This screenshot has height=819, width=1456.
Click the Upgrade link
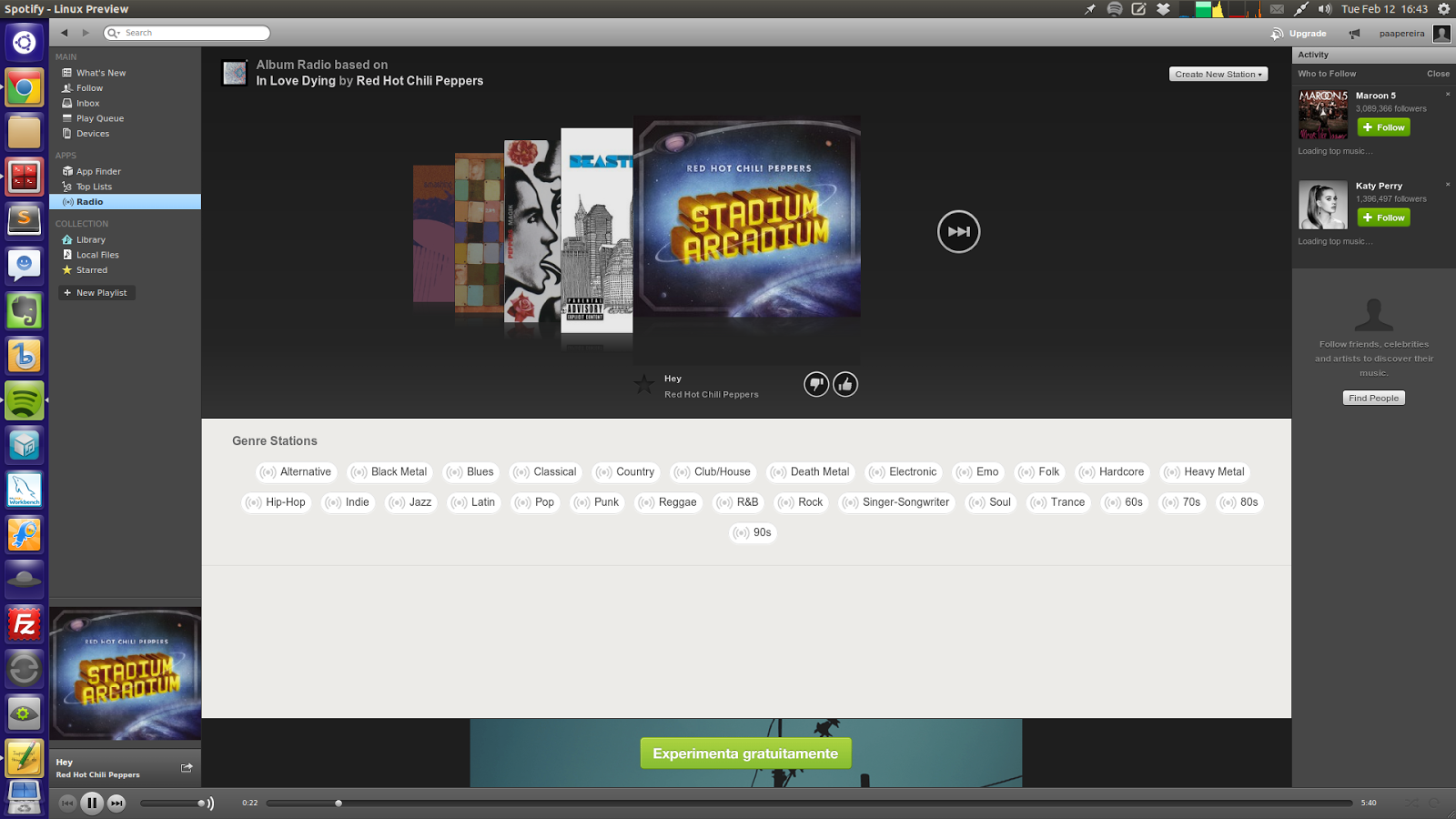[1299, 34]
